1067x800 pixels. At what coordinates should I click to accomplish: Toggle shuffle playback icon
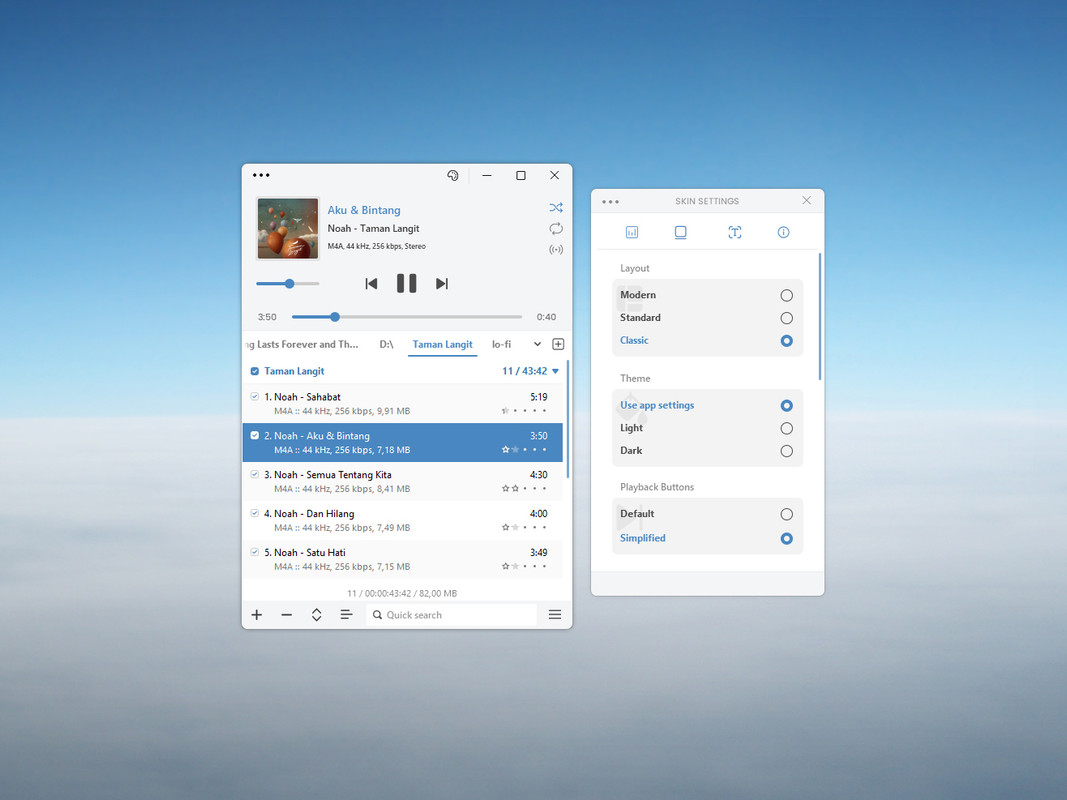[x=556, y=207]
